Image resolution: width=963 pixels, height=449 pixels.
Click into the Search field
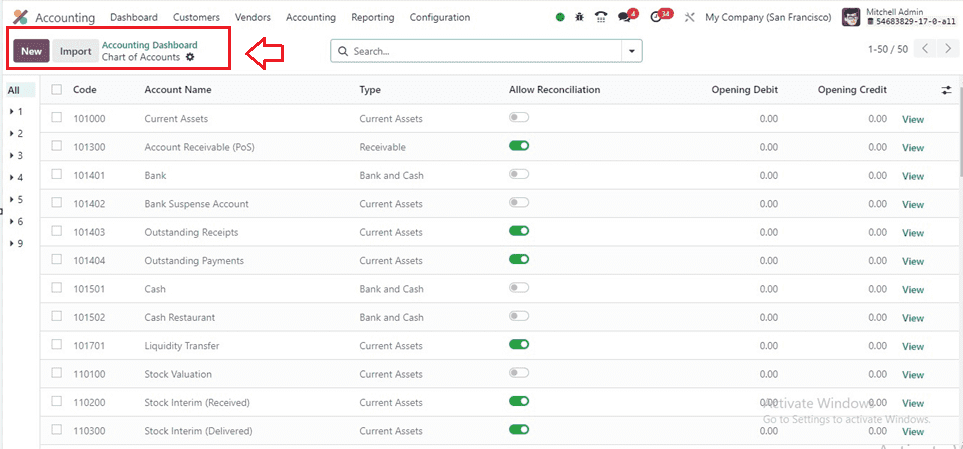485,52
